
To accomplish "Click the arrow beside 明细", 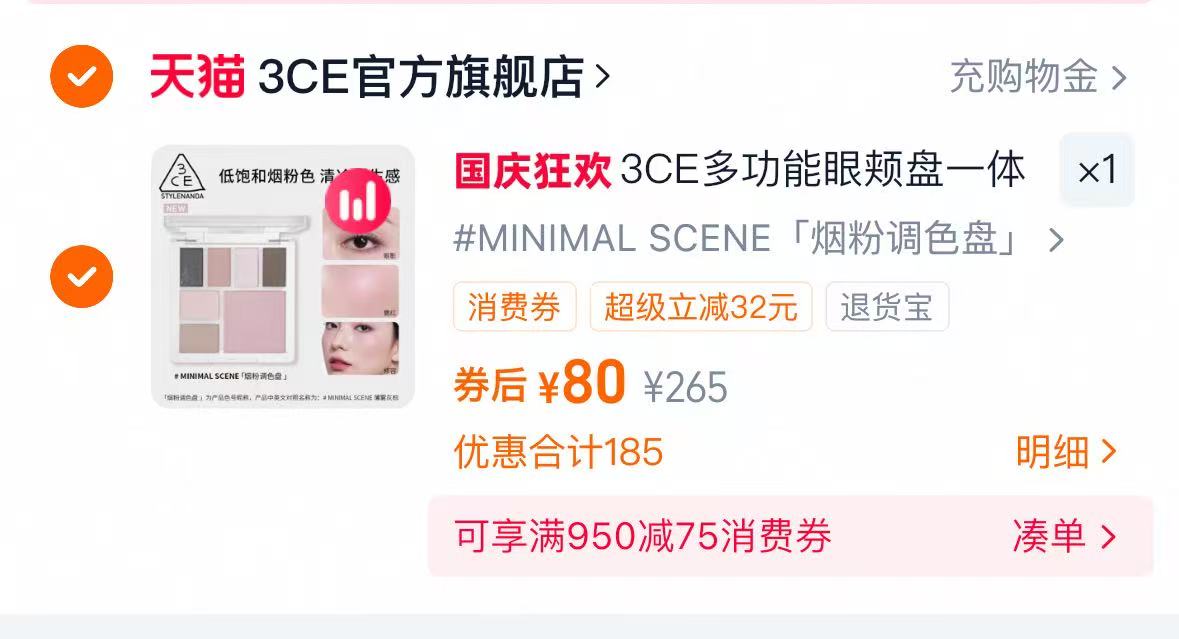I will (x=1108, y=451).
